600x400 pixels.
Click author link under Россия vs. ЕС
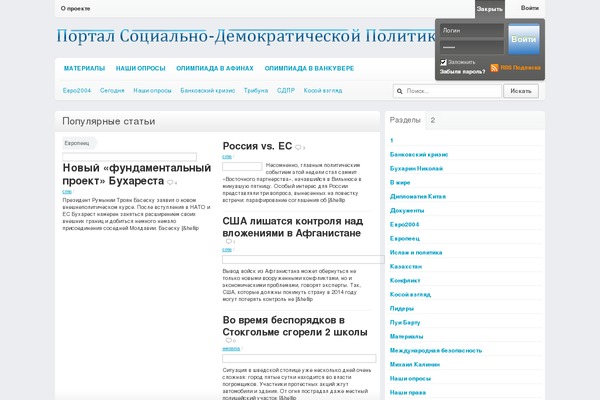[227, 157]
